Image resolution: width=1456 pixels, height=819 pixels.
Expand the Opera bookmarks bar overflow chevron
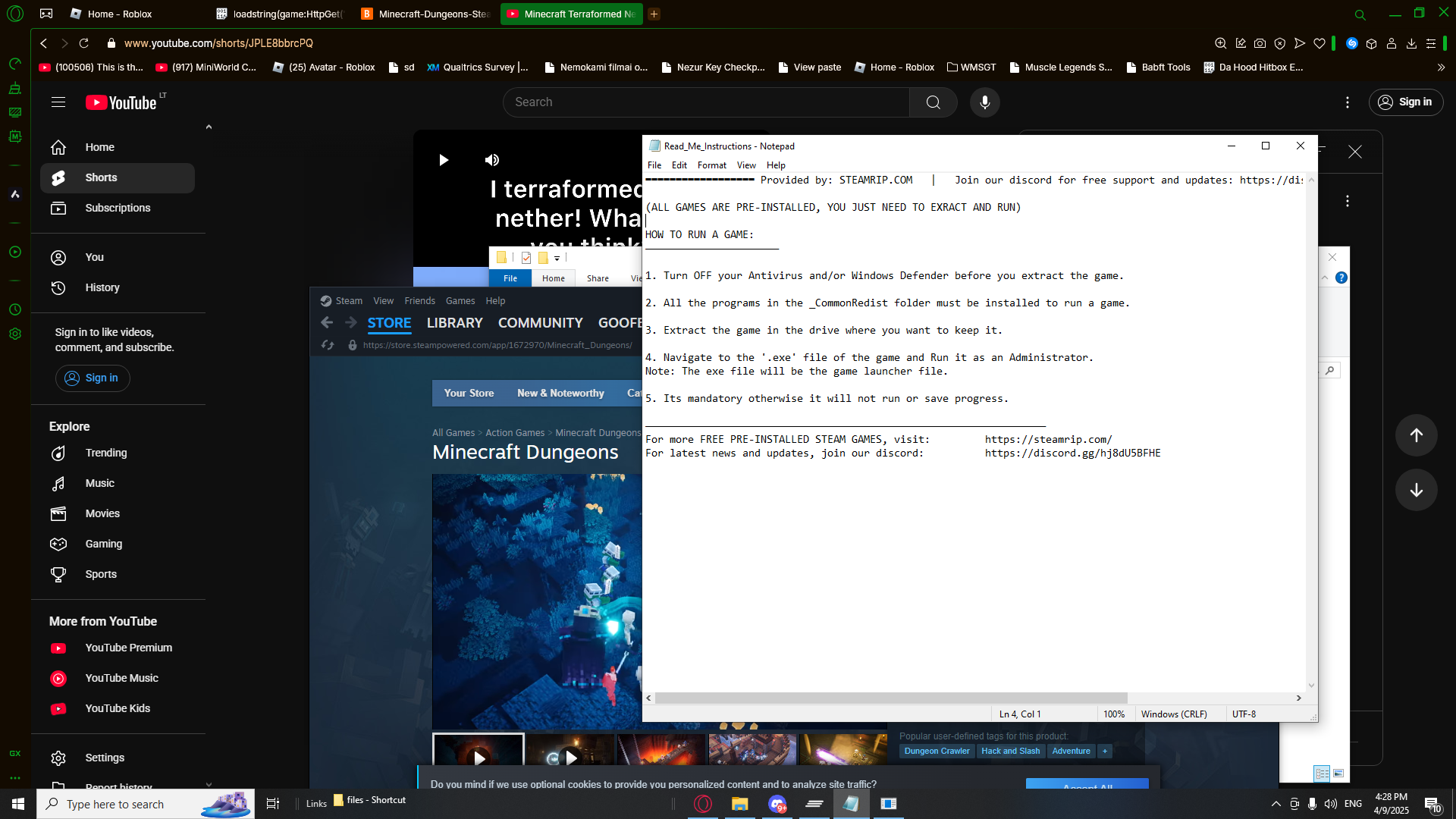(1441, 67)
